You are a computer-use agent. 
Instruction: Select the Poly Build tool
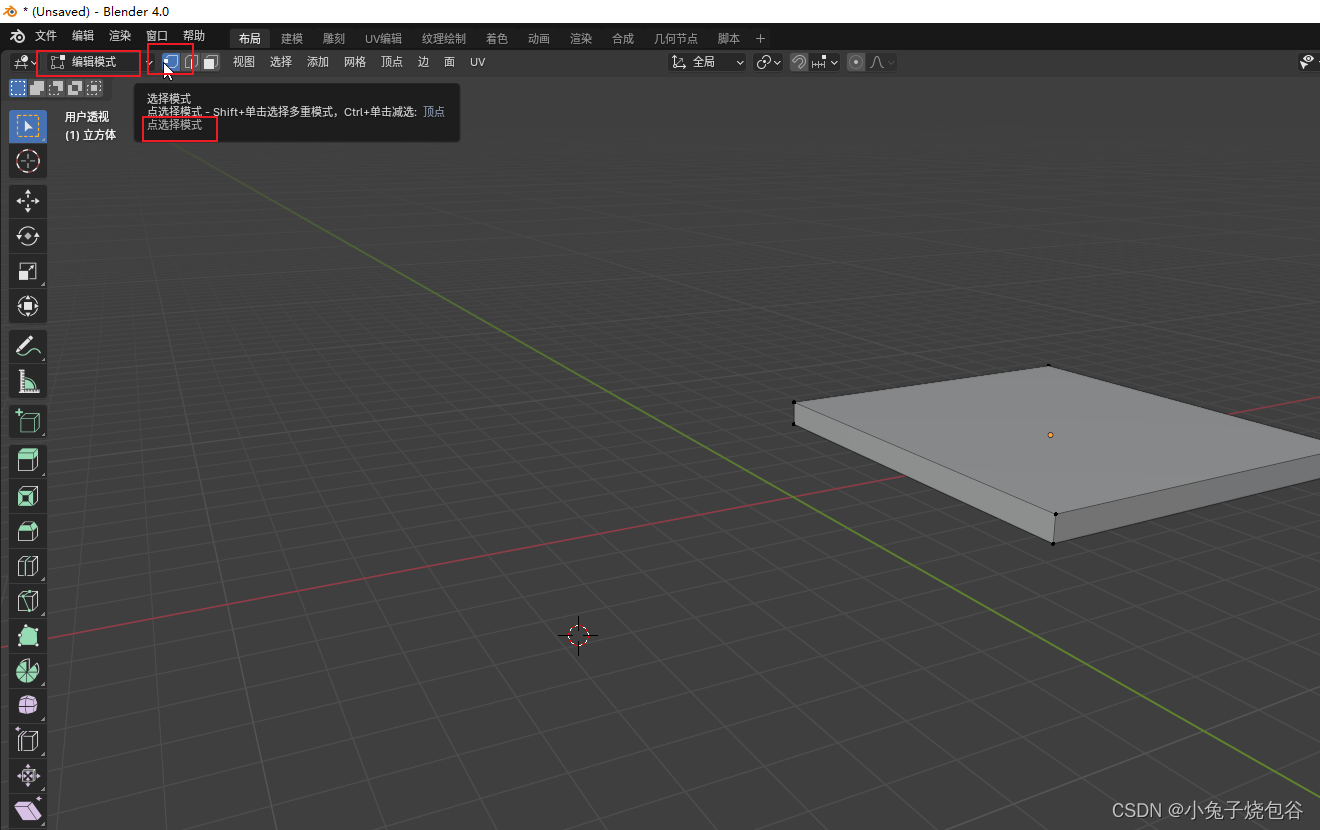pos(28,636)
